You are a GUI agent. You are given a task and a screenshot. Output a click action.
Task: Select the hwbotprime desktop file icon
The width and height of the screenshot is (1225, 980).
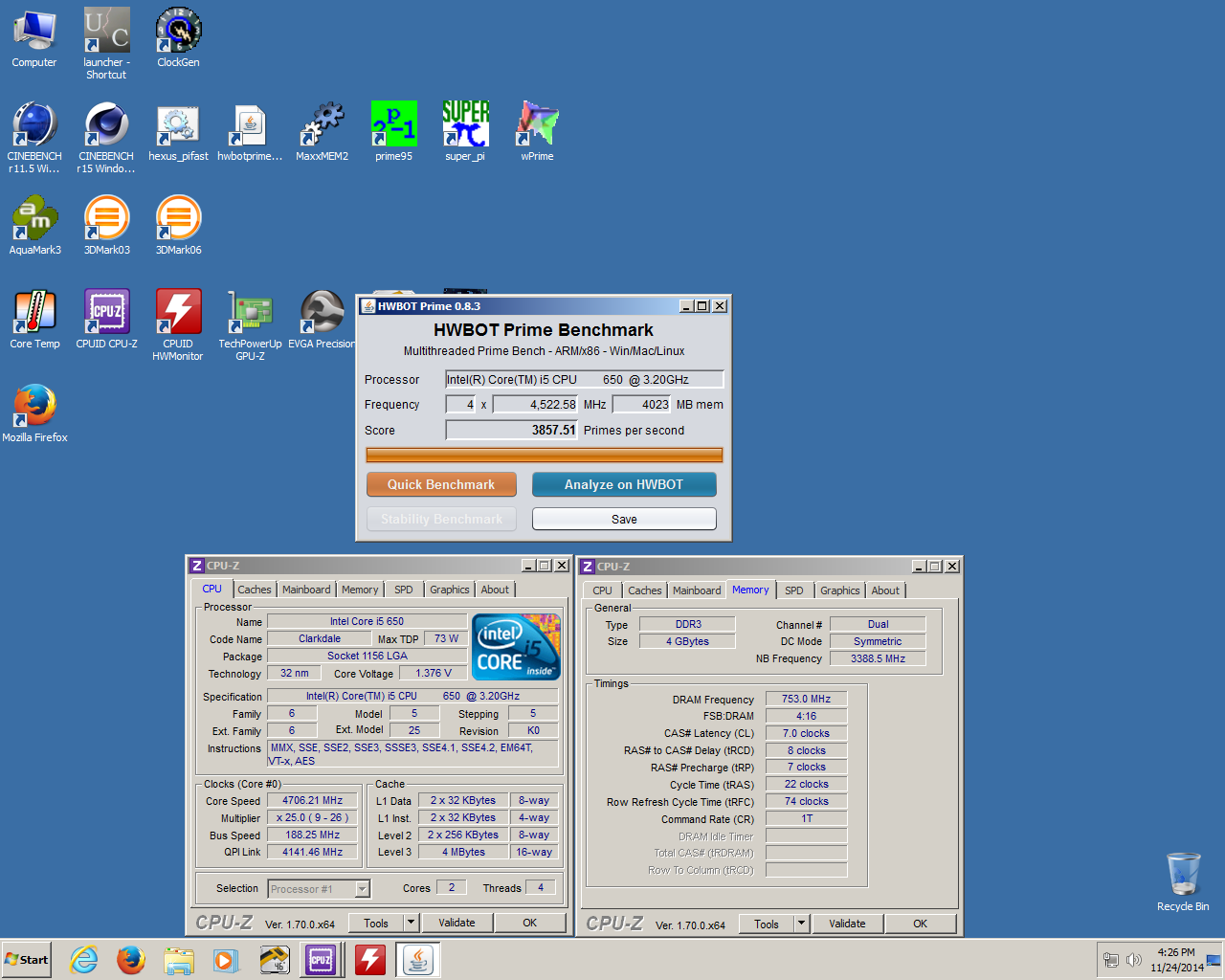click(x=250, y=132)
